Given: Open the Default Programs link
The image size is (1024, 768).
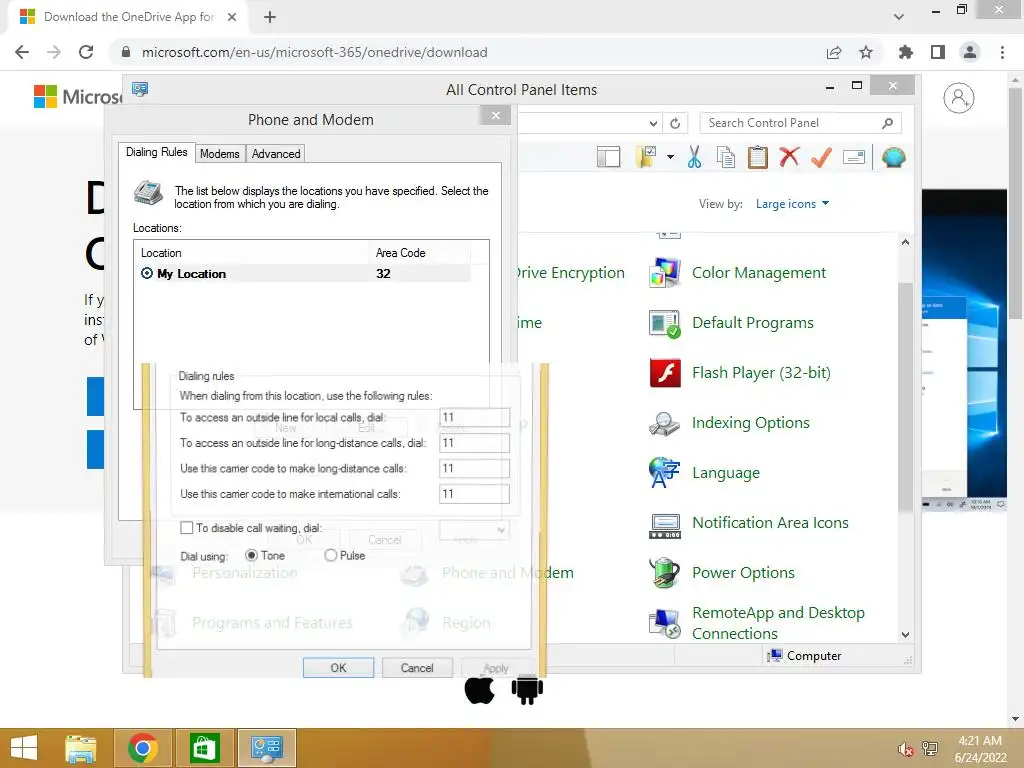Looking at the screenshot, I should pos(752,323).
